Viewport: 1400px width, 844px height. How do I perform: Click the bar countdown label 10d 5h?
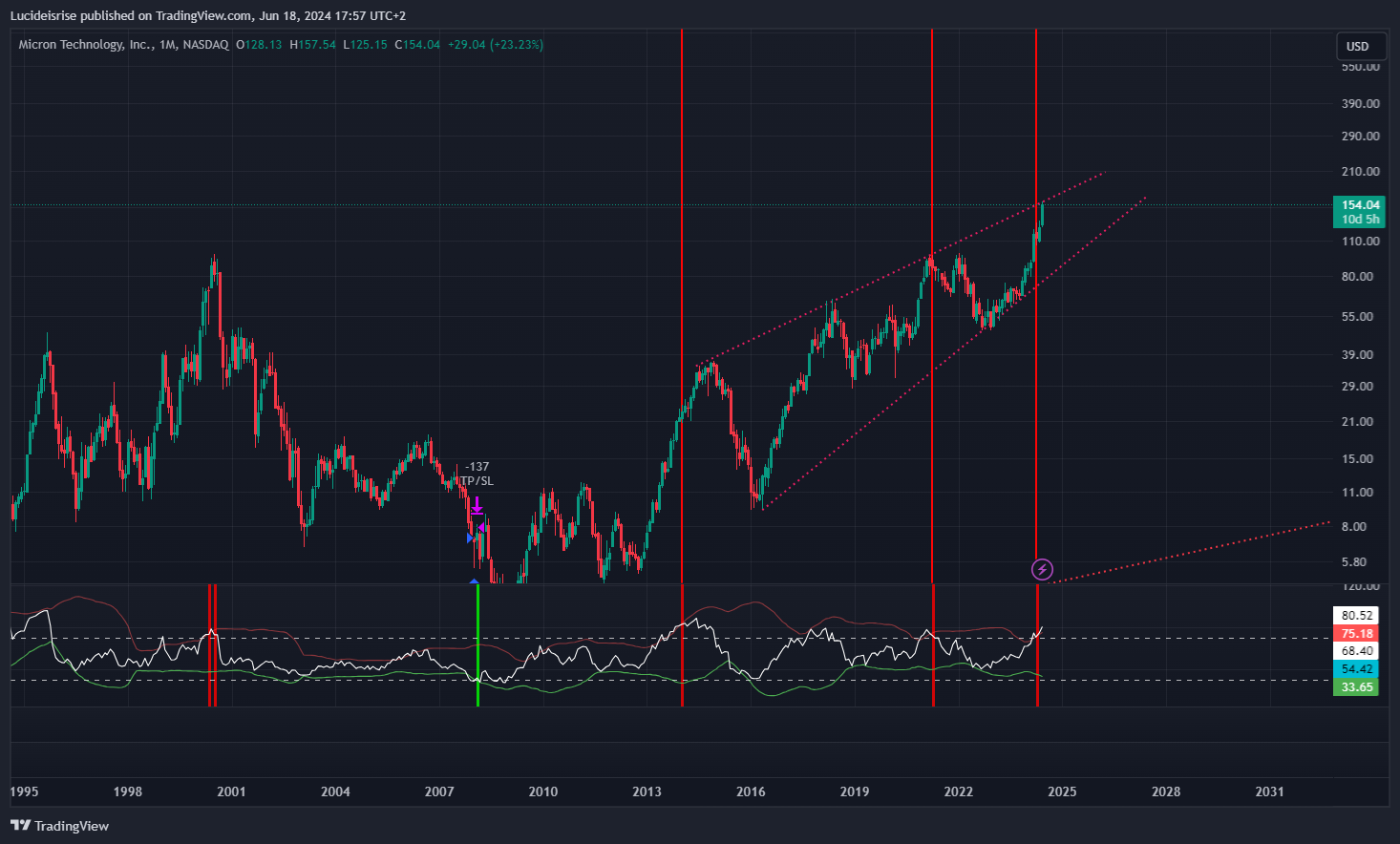(1360, 219)
